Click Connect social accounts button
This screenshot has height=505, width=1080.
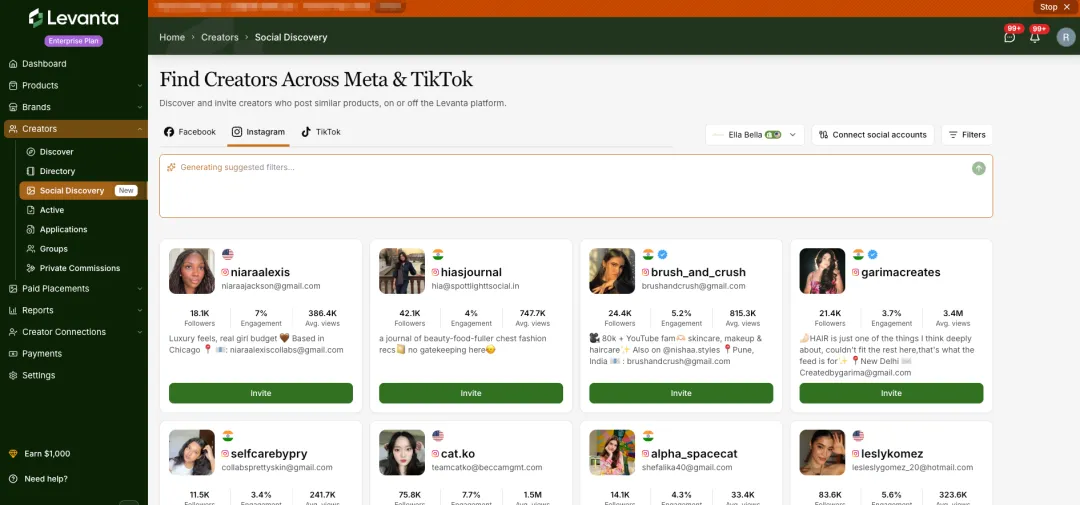873,135
